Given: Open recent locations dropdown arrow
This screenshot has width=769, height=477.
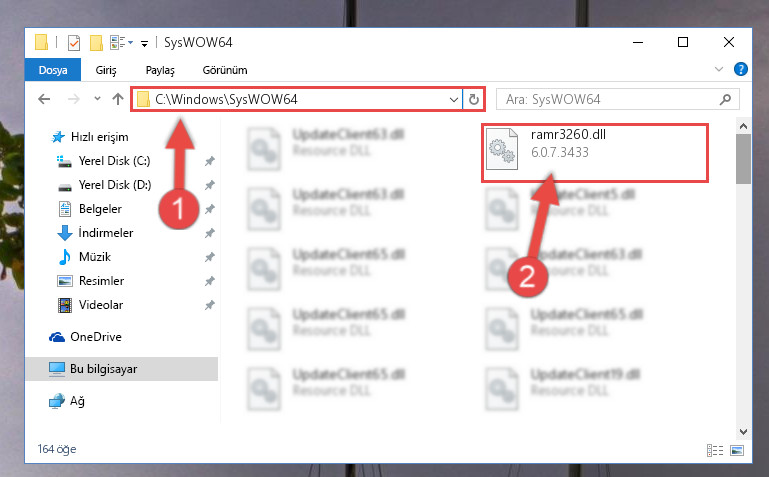Looking at the screenshot, I should pyautogui.click(x=97, y=99).
